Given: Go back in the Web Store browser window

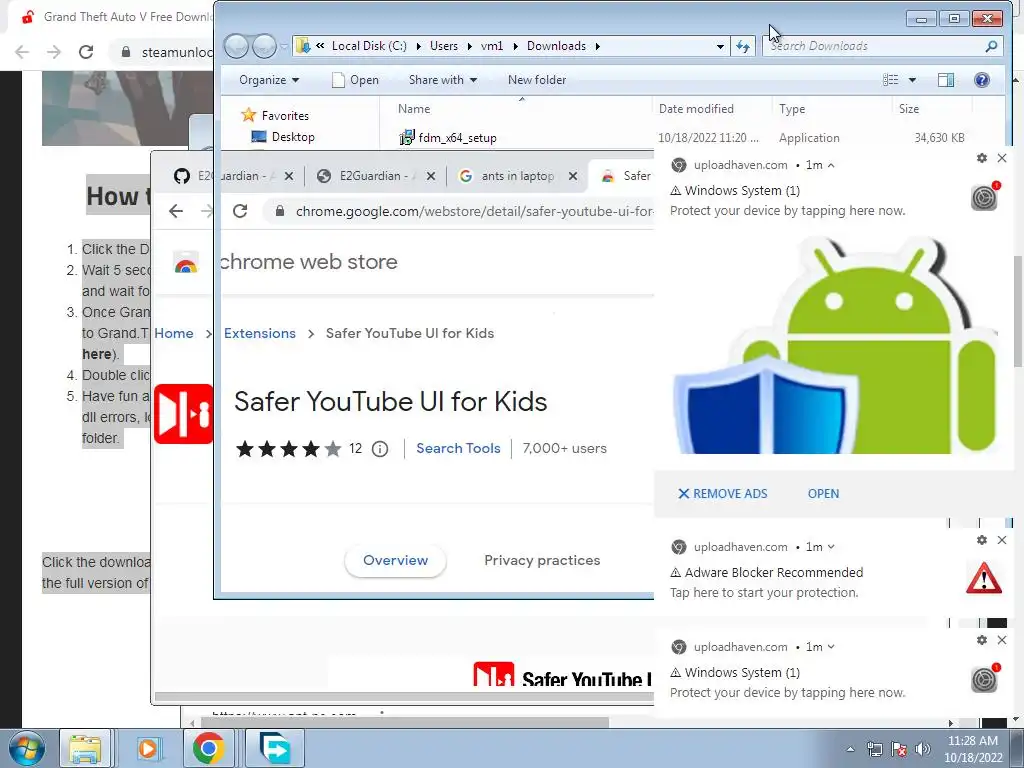Looking at the screenshot, I should (176, 211).
